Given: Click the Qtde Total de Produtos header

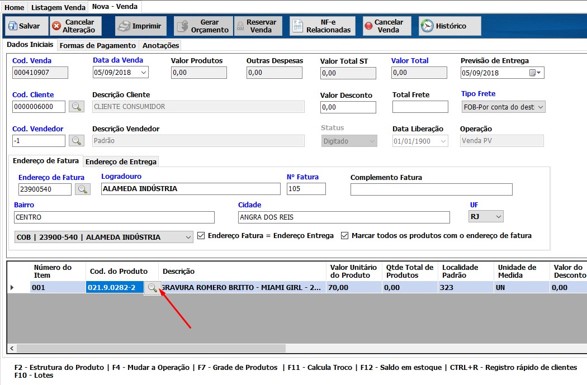Looking at the screenshot, I should (x=410, y=271).
